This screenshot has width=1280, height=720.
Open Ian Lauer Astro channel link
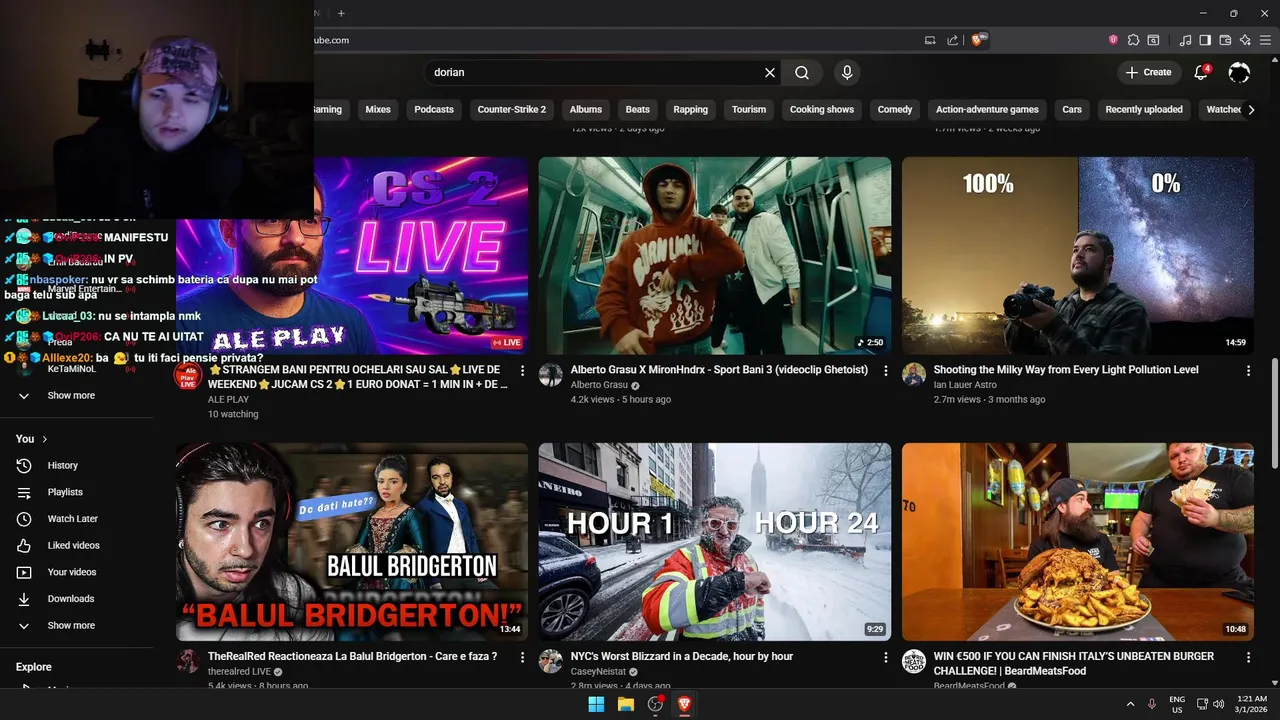[x=965, y=385]
